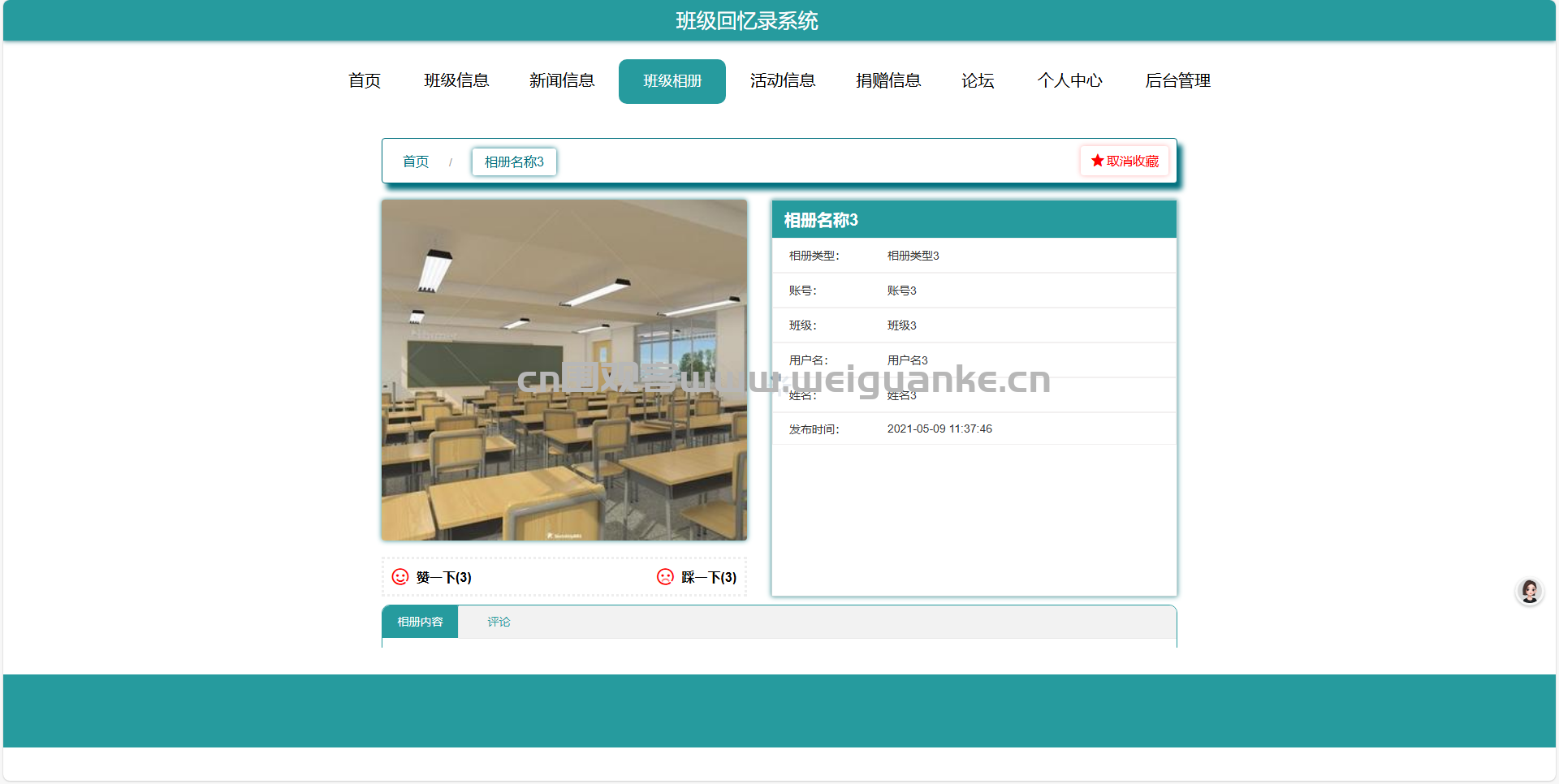Open 新闻信息 menu item
The image size is (1559, 784).
pyautogui.click(x=562, y=80)
